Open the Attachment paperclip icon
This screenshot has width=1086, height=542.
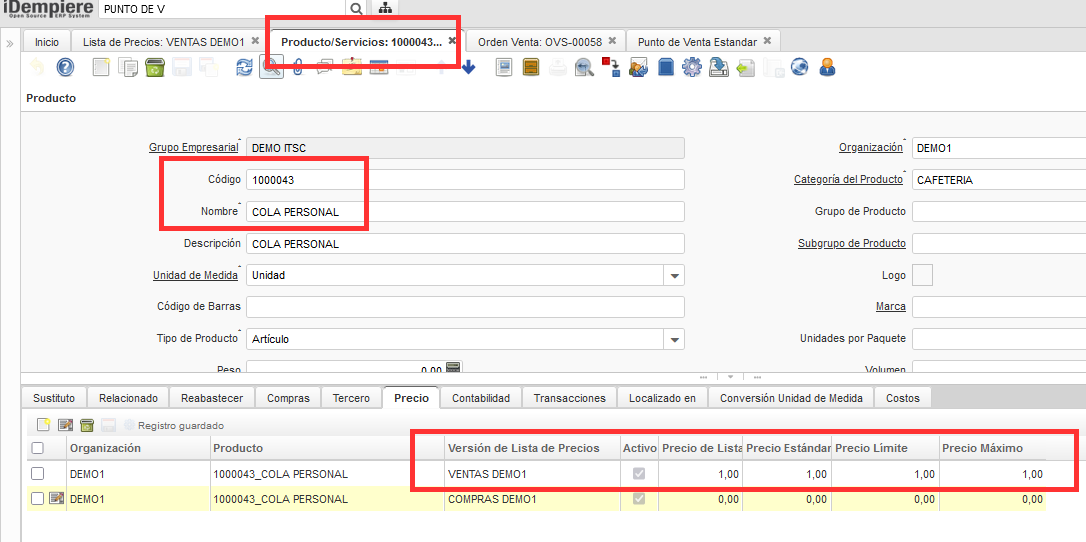click(297, 68)
